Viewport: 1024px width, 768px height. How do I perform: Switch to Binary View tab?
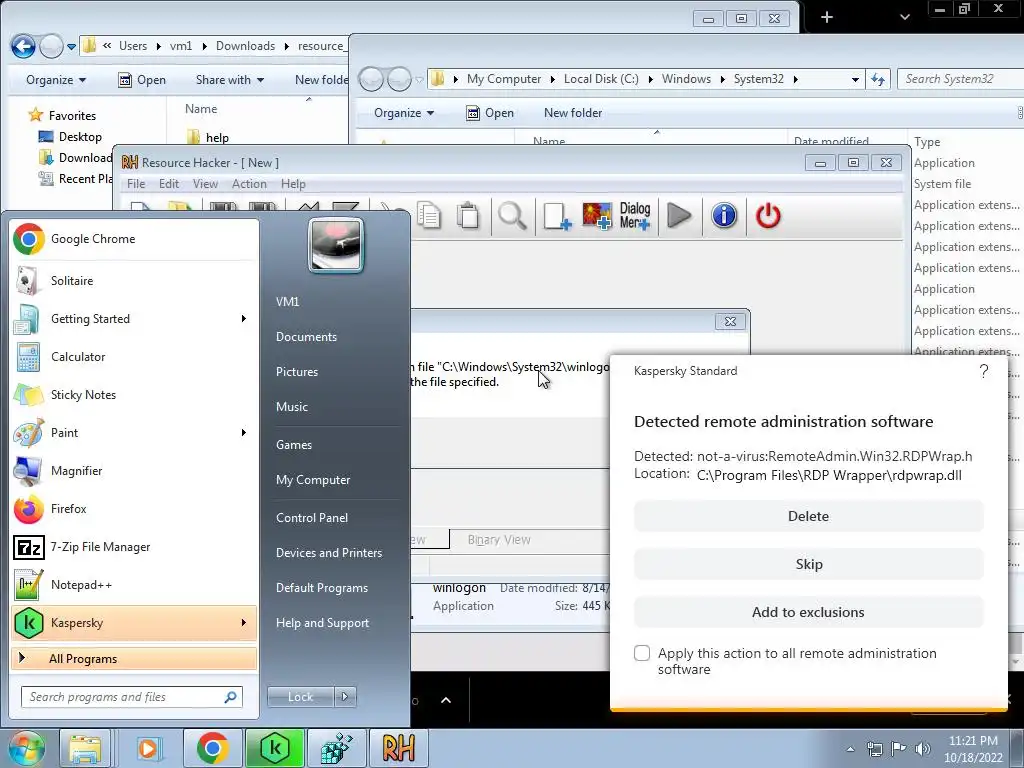pyautogui.click(x=499, y=540)
